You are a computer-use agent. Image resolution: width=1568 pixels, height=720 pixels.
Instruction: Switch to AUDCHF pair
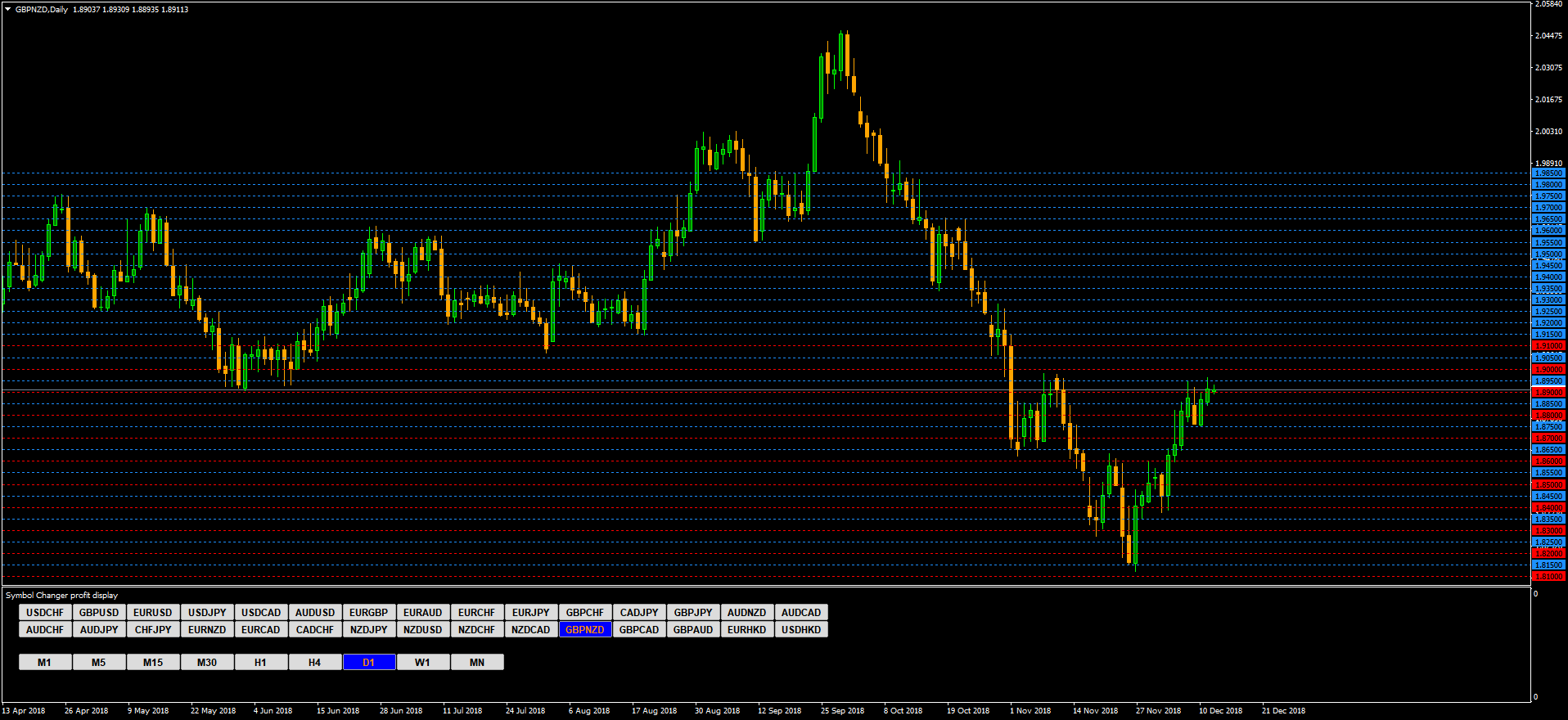tap(45, 630)
